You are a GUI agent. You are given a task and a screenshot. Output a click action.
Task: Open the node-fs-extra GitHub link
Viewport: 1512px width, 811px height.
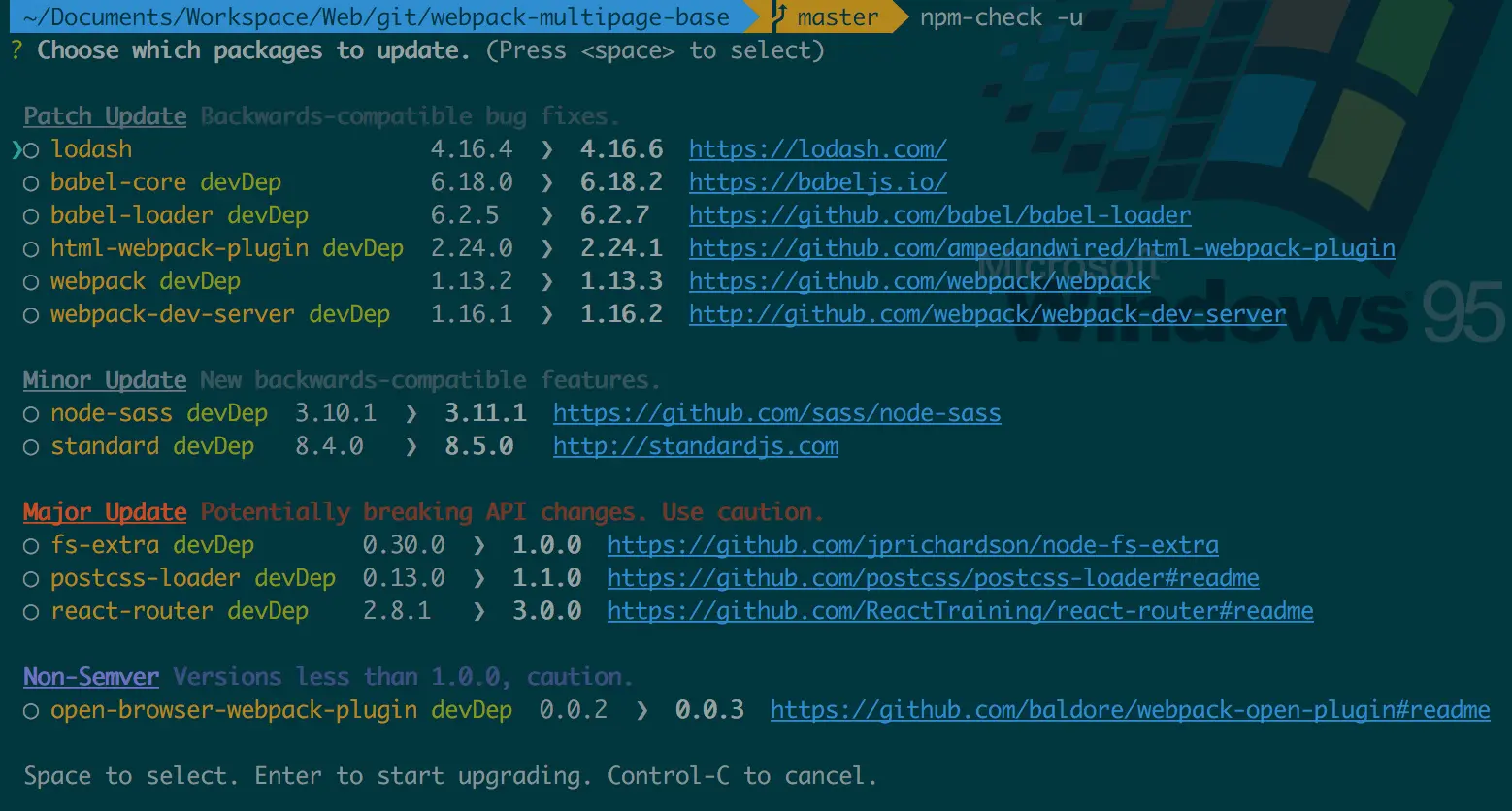tap(911, 545)
